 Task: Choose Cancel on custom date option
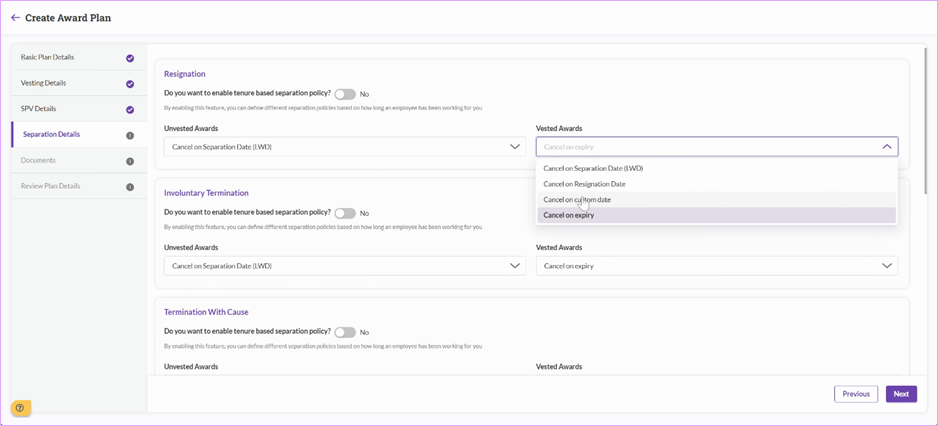[x=717, y=200]
